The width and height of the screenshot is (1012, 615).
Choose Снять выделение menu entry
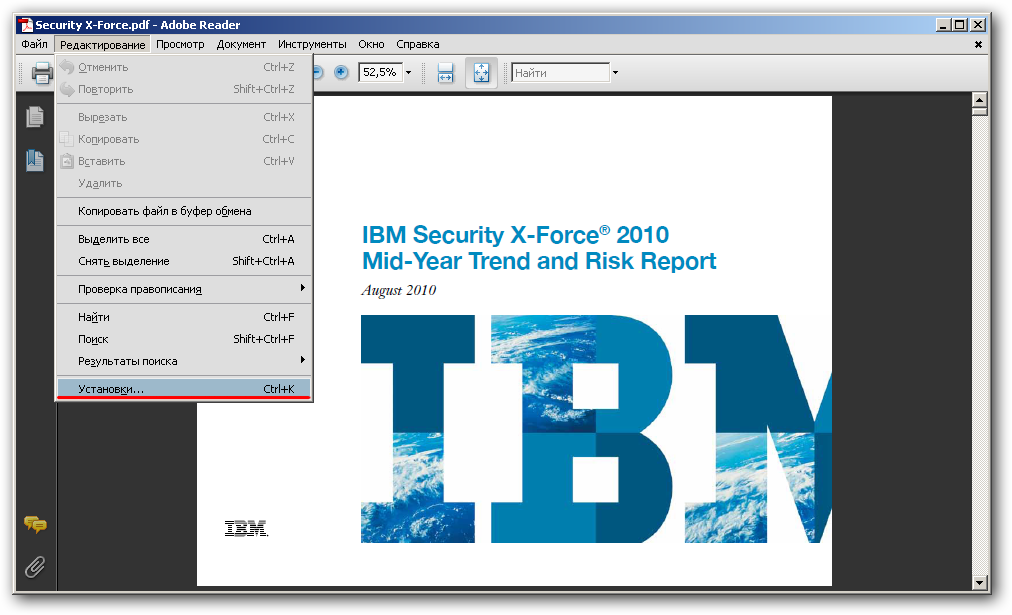point(184,261)
